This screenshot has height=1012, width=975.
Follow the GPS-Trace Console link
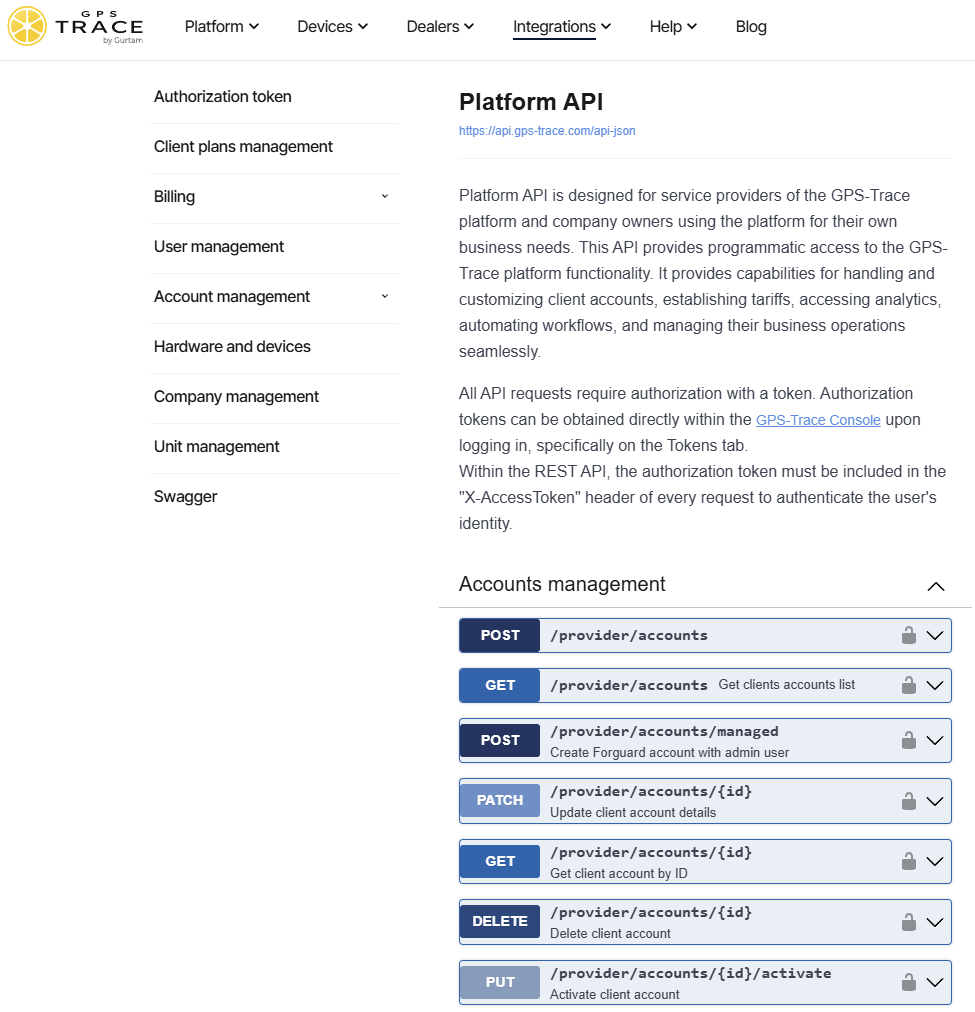click(818, 420)
